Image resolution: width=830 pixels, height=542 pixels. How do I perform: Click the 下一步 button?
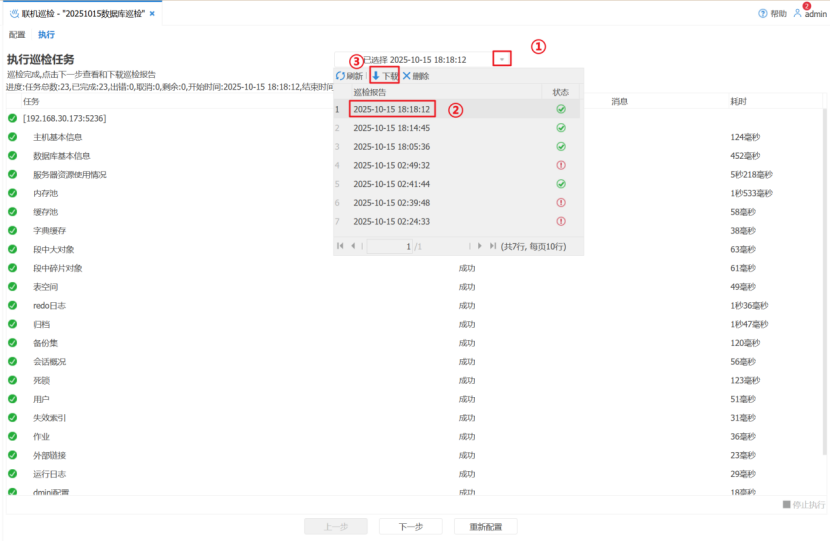pos(411,527)
